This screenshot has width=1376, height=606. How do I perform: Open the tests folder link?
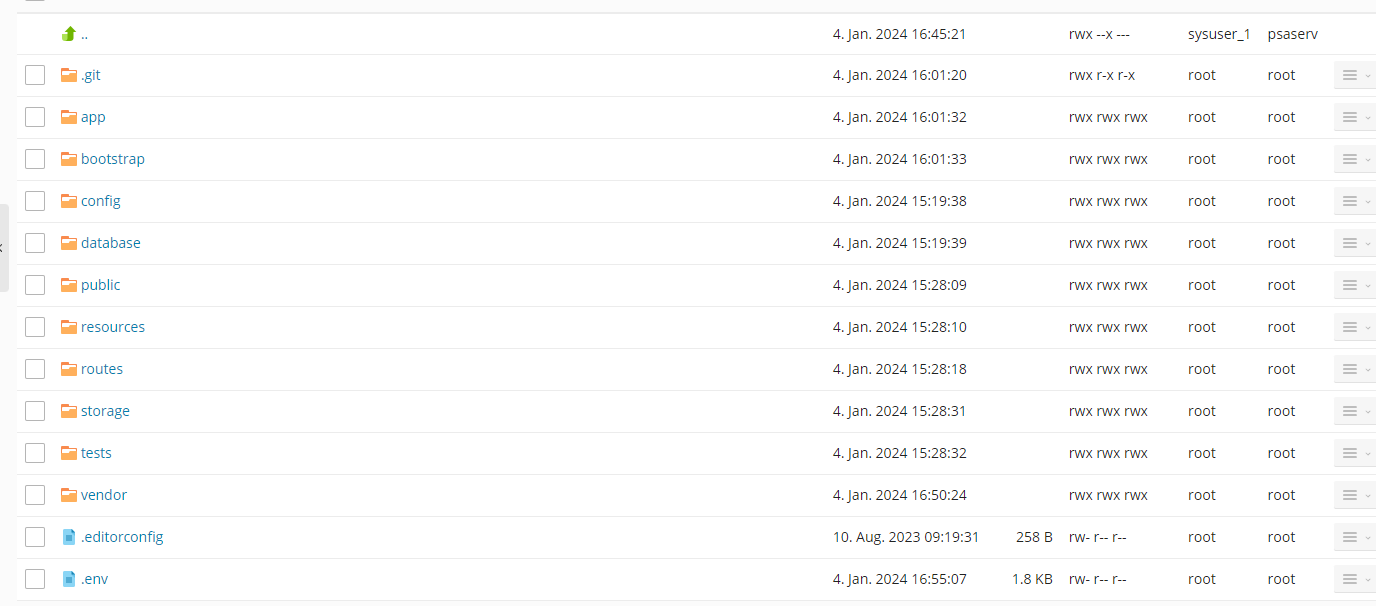(x=96, y=453)
